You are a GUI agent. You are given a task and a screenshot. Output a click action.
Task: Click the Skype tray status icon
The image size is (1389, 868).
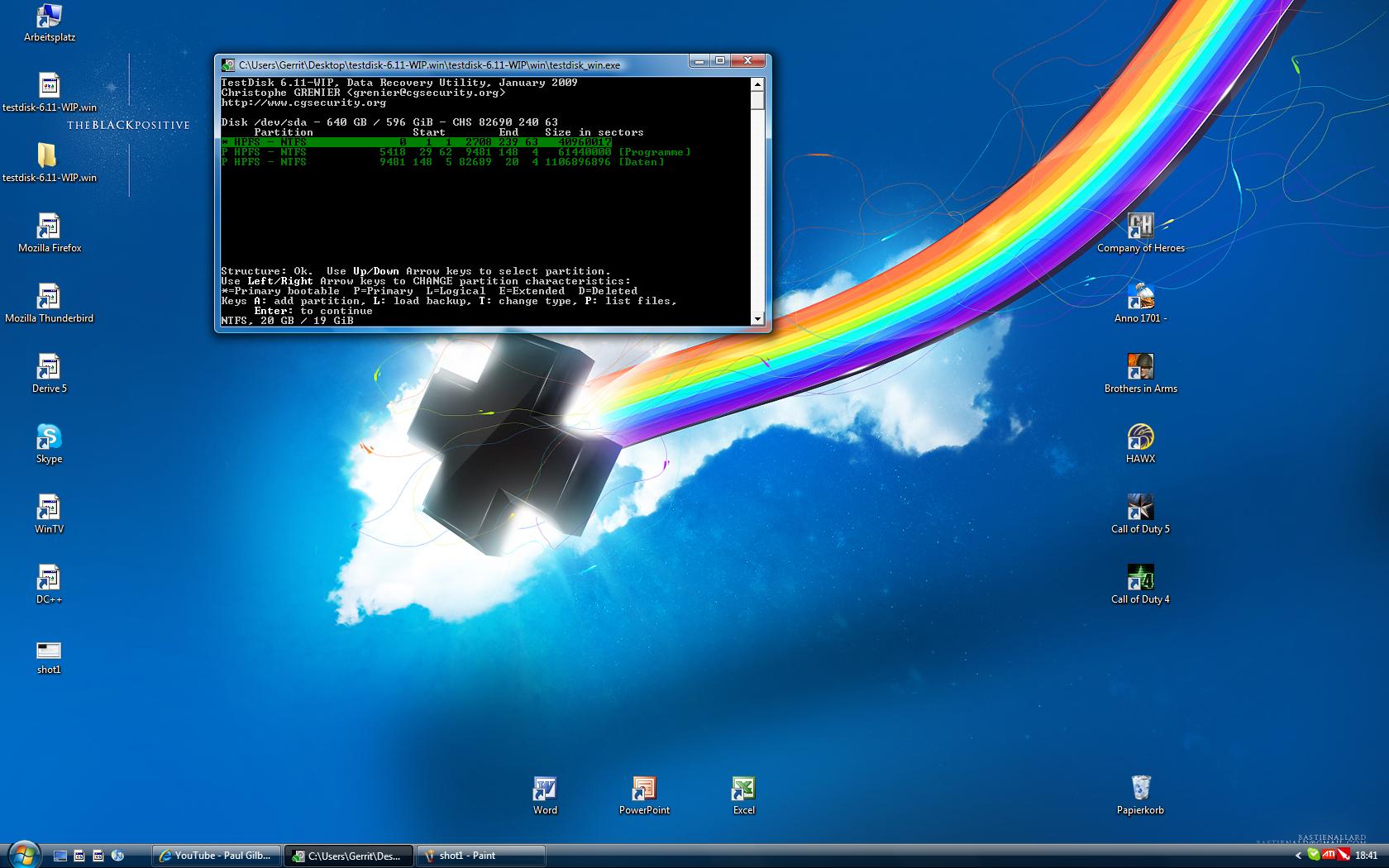pyautogui.click(x=1314, y=855)
